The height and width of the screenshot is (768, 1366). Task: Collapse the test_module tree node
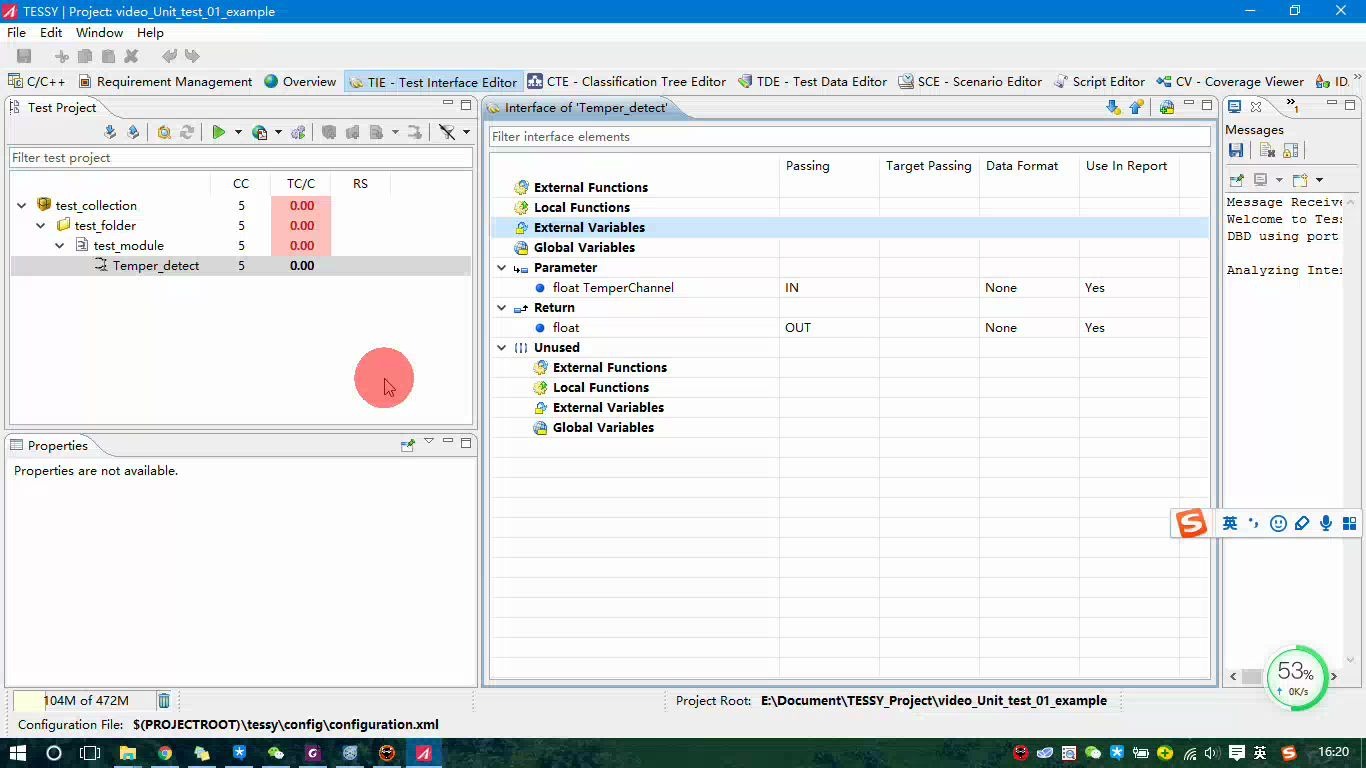pos(60,246)
